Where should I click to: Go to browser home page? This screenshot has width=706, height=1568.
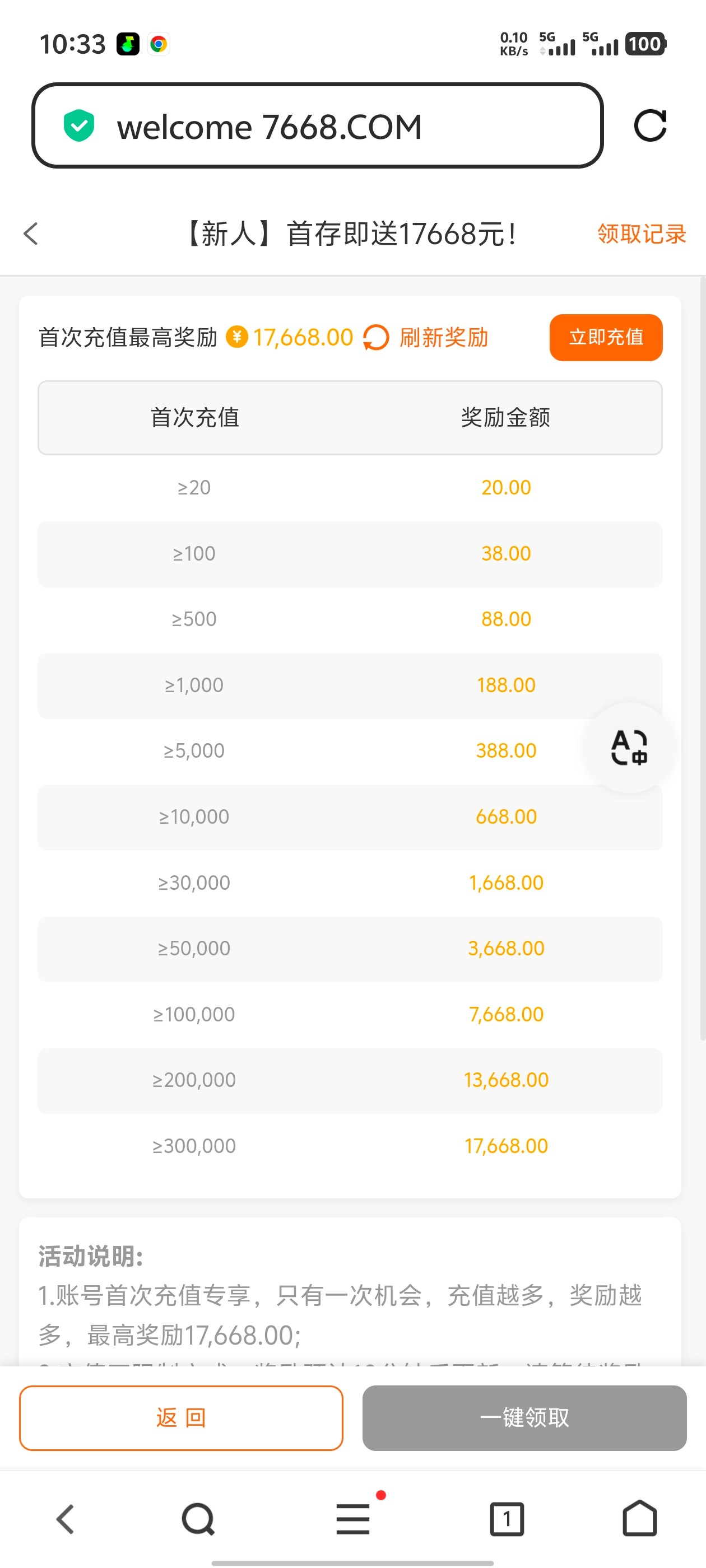pyautogui.click(x=640, y=1519)
